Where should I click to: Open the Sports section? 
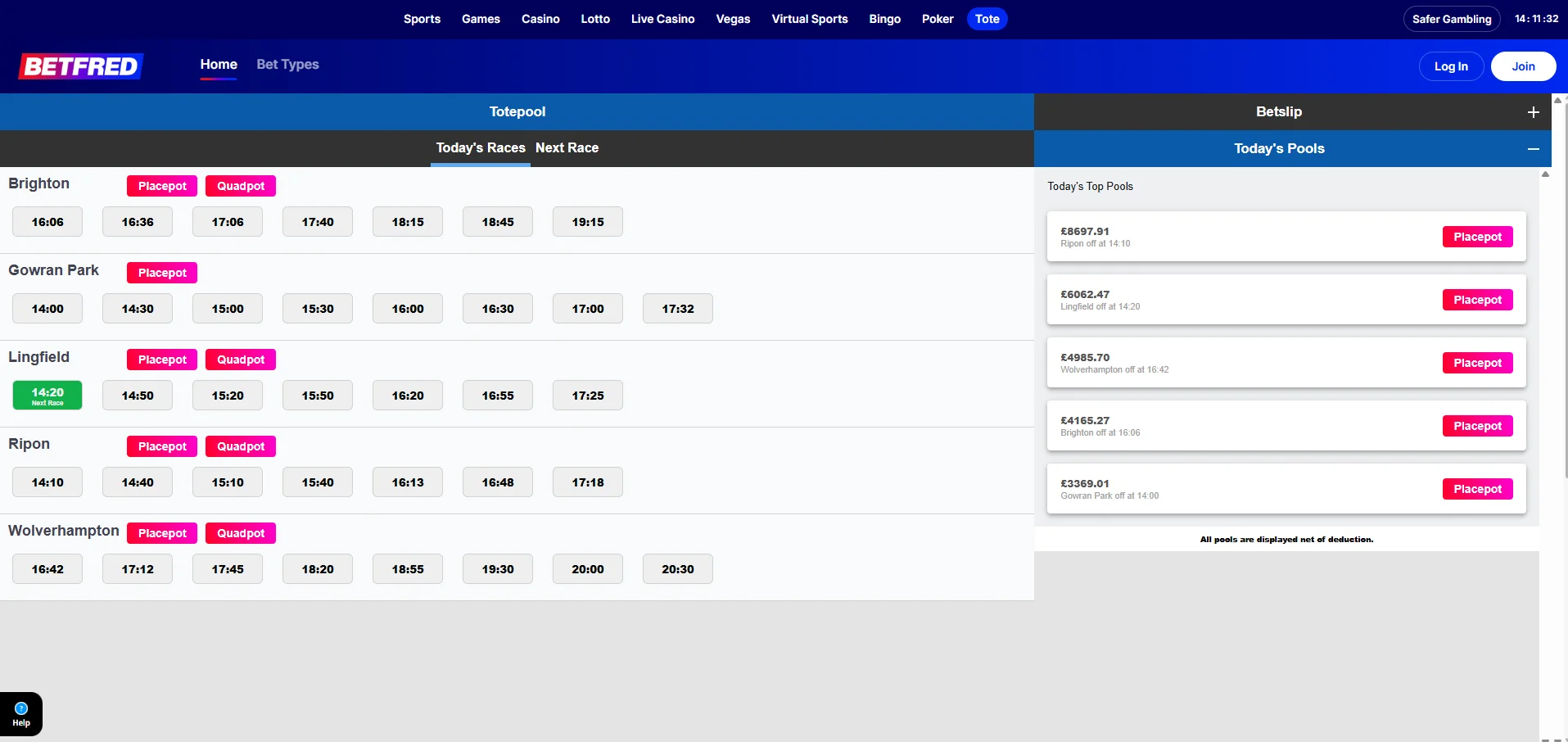pos(422,19)
